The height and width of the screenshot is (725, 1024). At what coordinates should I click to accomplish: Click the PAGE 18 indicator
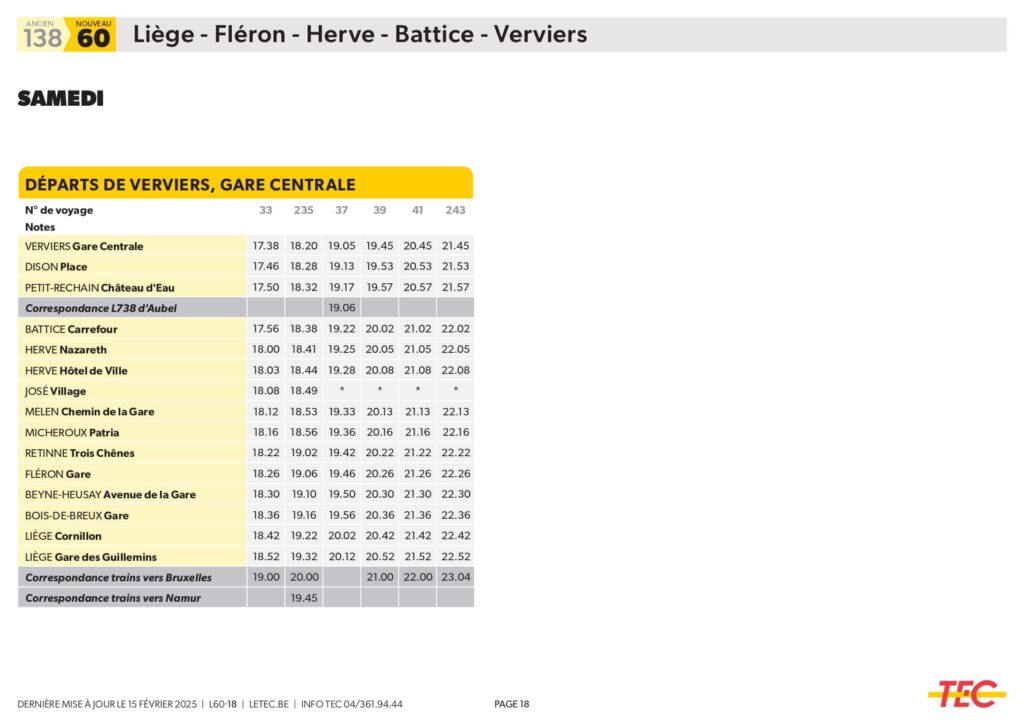point(511,704)
